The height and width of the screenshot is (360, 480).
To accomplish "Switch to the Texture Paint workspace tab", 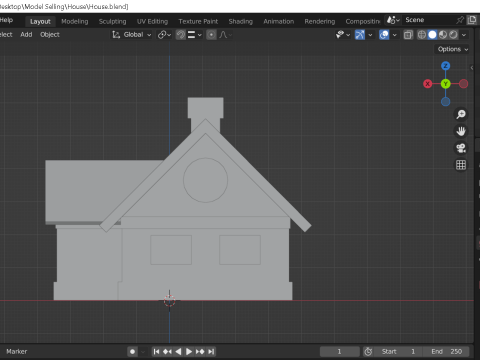I will [x=198, y=21].
